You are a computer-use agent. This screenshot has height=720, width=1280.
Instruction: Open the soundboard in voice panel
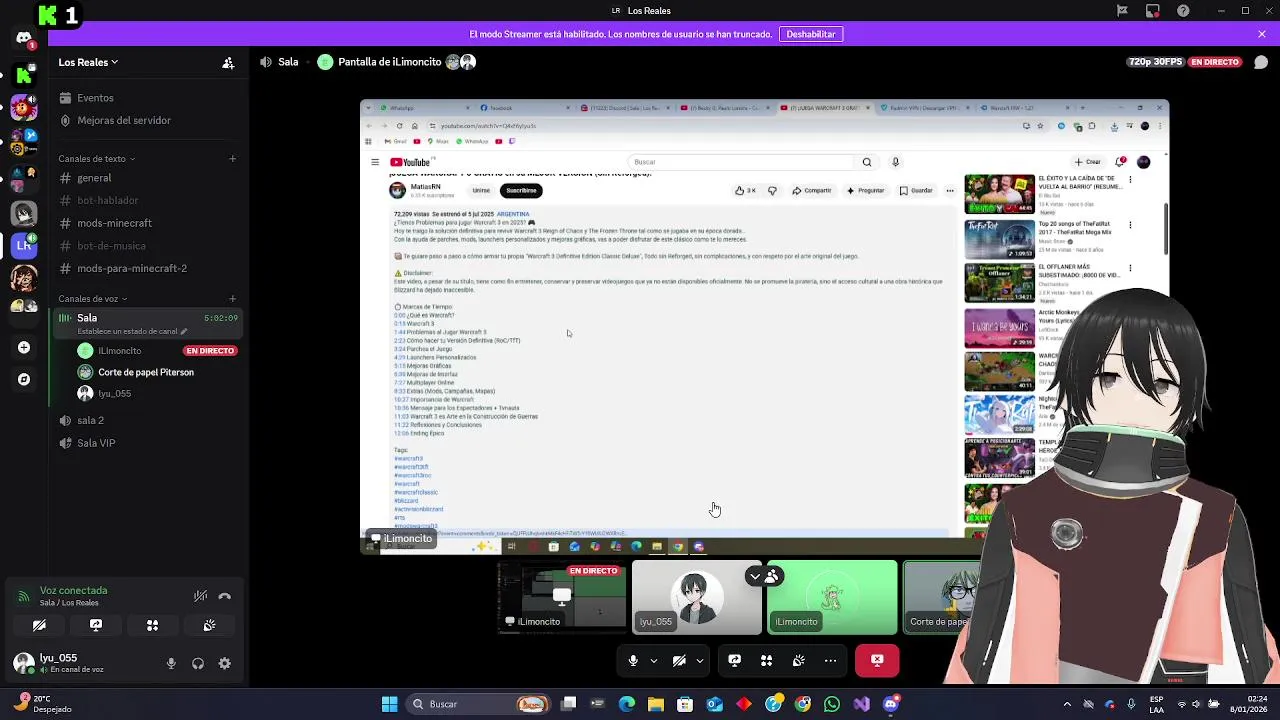209,625
